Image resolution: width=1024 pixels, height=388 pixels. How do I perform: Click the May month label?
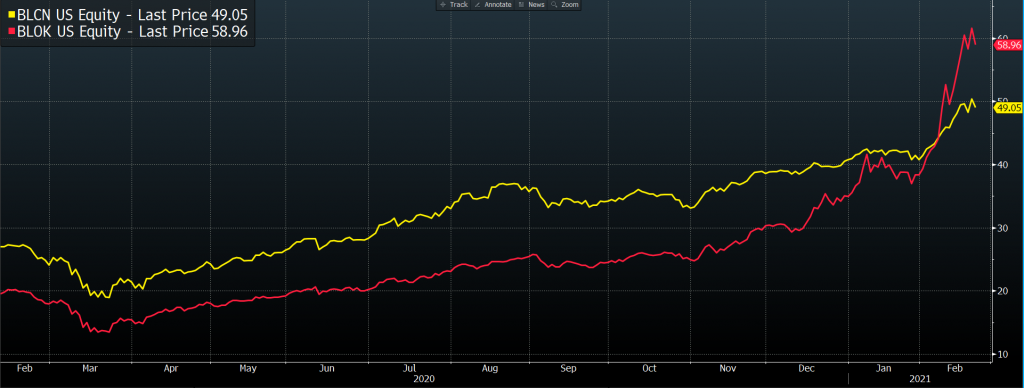coord(248,368)
